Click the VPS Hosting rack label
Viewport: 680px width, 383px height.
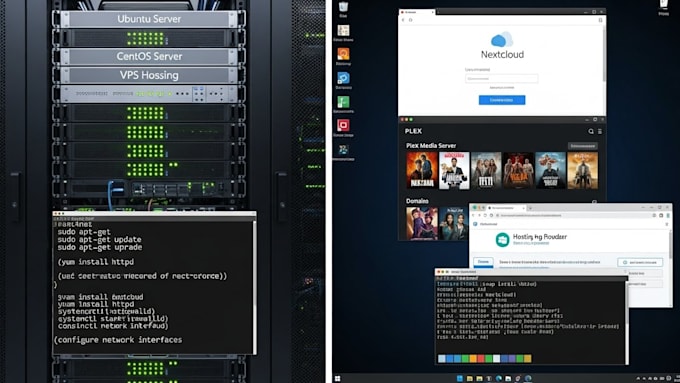point(149,75)
